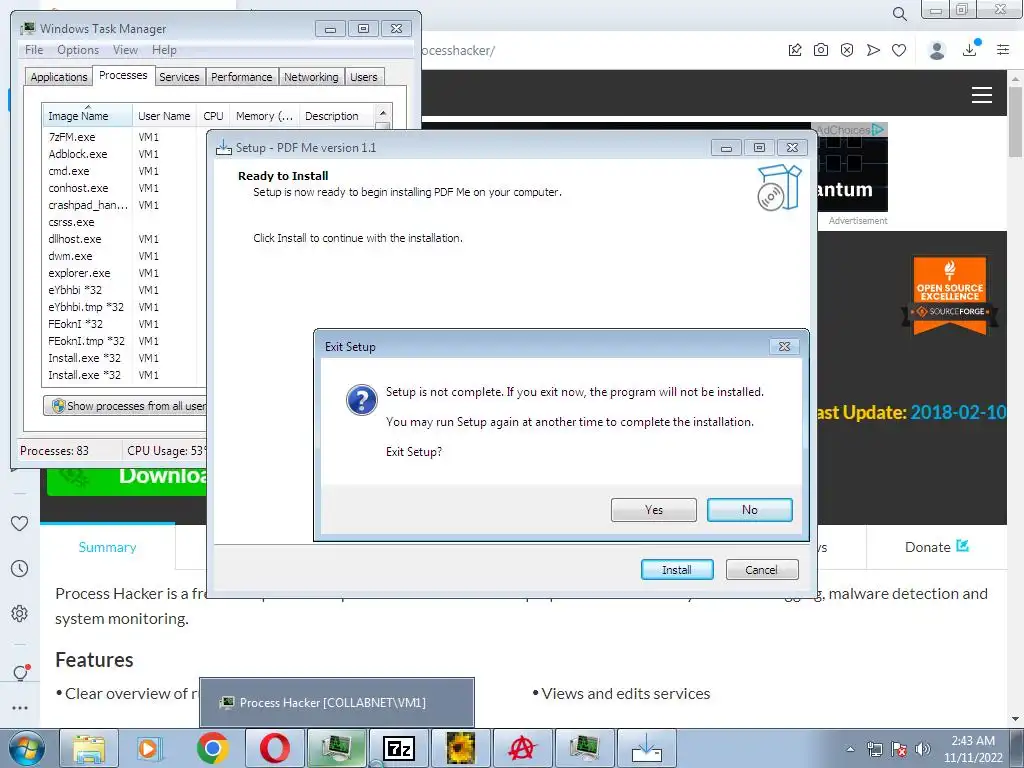This screenshot has height=768, width=1024.
Task: Click the bookmark heart icon in address bar
Action: pos(899,50)
